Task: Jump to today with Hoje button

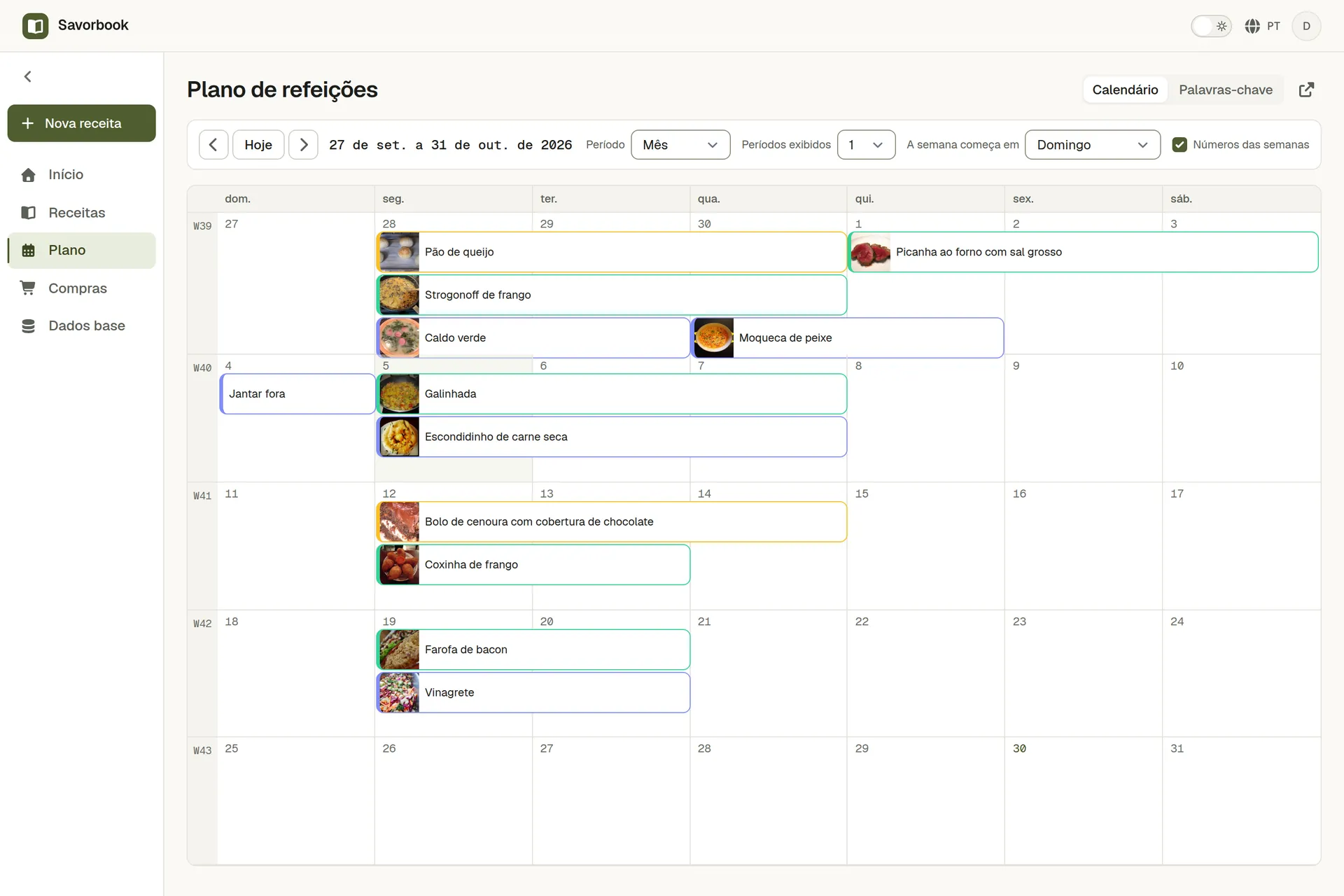Action: coord(258,145)
